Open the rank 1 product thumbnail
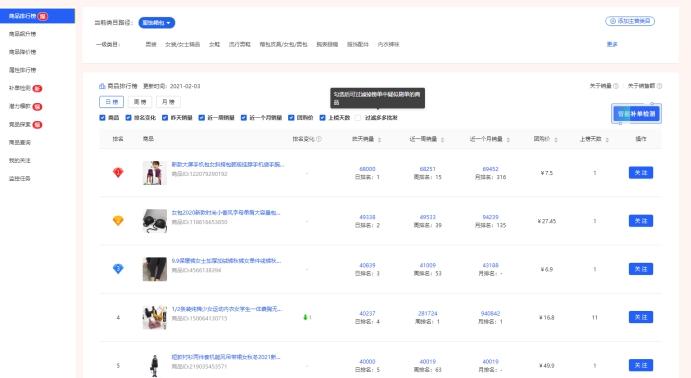691x378 pixels. 155,173
